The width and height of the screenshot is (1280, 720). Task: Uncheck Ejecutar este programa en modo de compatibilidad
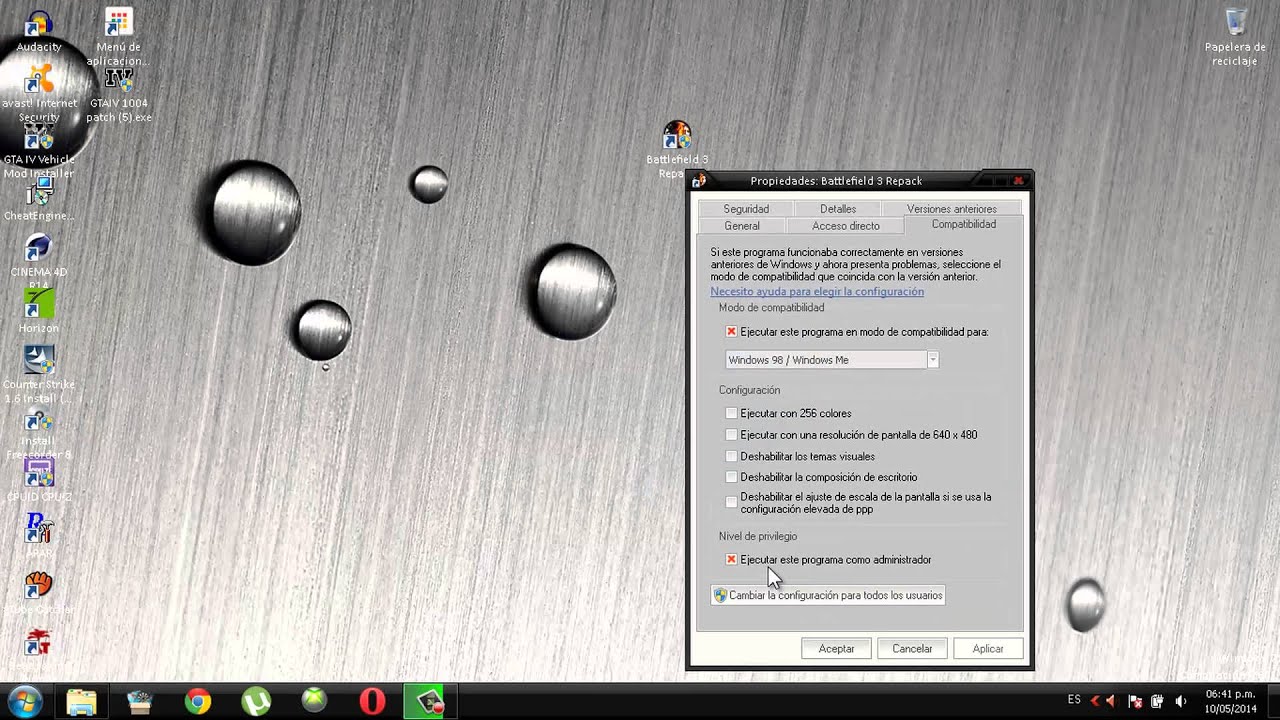[731, 332]
